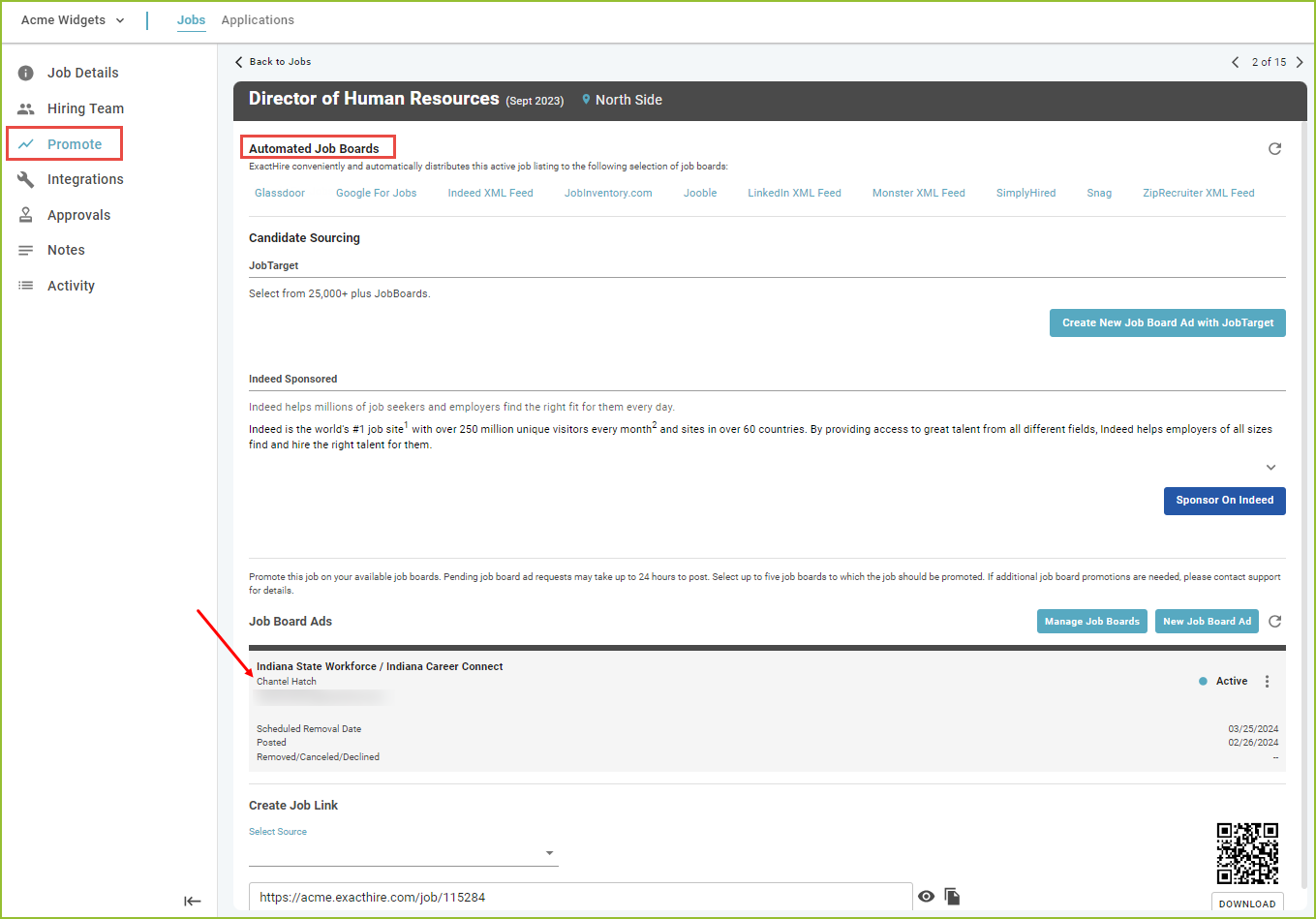Viewport: 1316px width, 919px height.
Task: Open Monster XML Feed link
Action: 918,193
